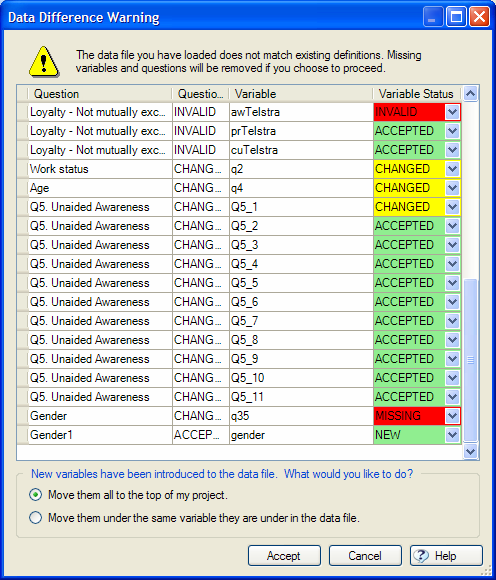Sort by Variable Status column header

416,94
